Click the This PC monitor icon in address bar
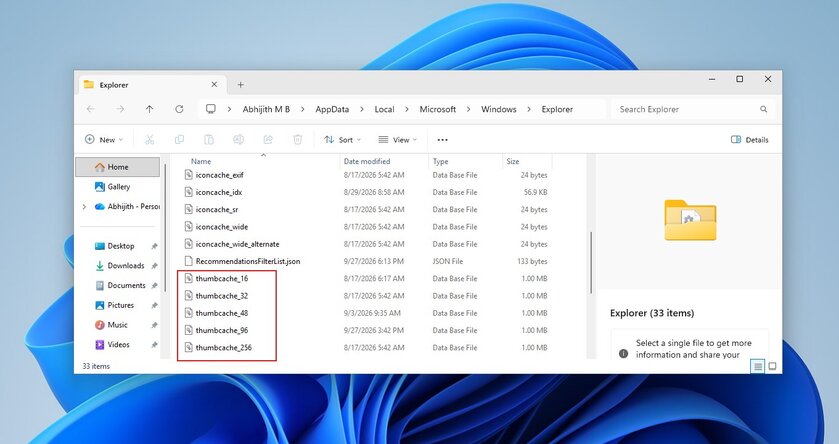The image size is (839, 444). 211,109
